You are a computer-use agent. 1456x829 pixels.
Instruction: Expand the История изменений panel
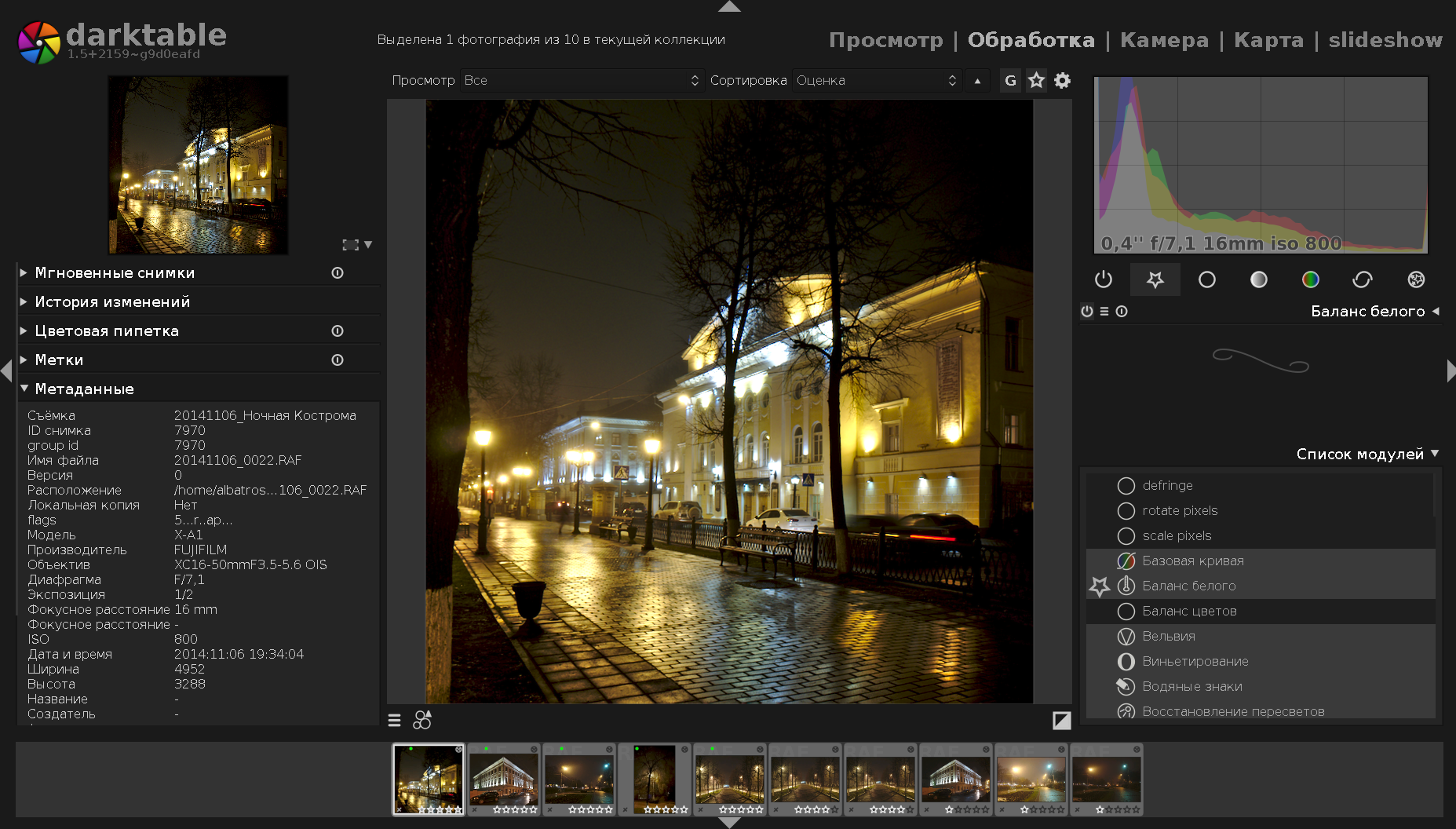point(24,302)
